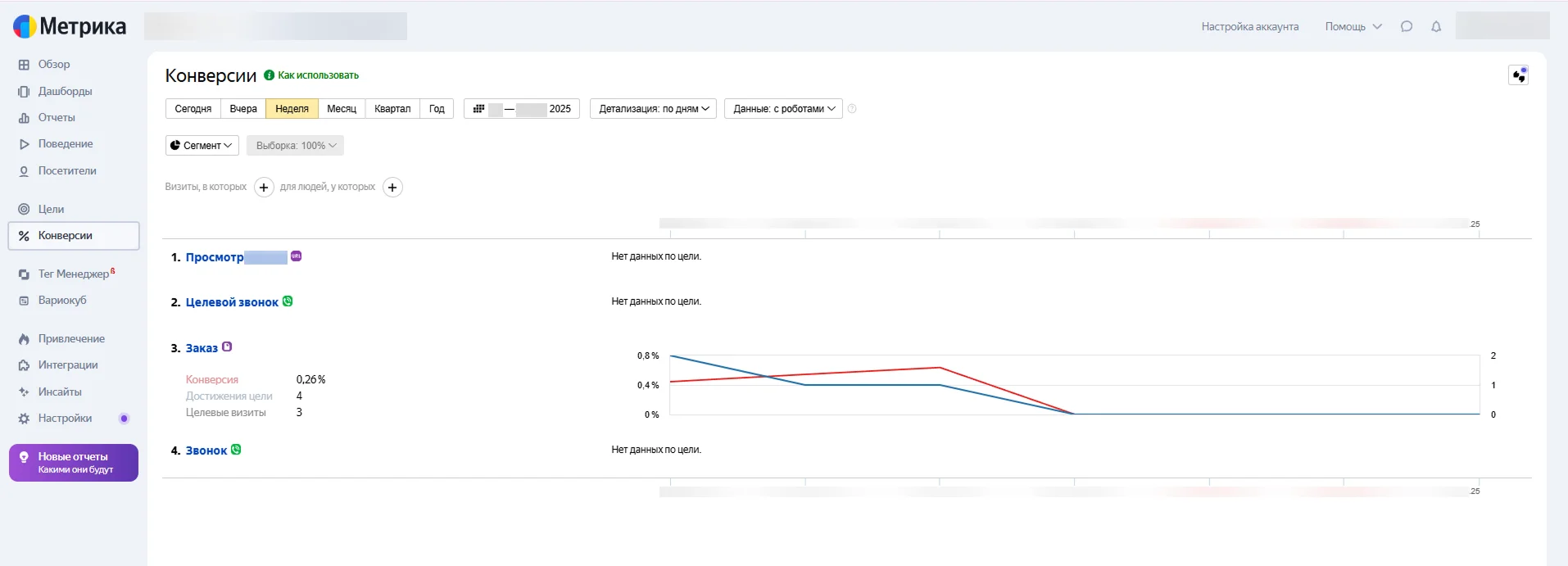Open the notifications bell icon
This screenshot has width=1568, height=566.
click(x=1436, y=26)
